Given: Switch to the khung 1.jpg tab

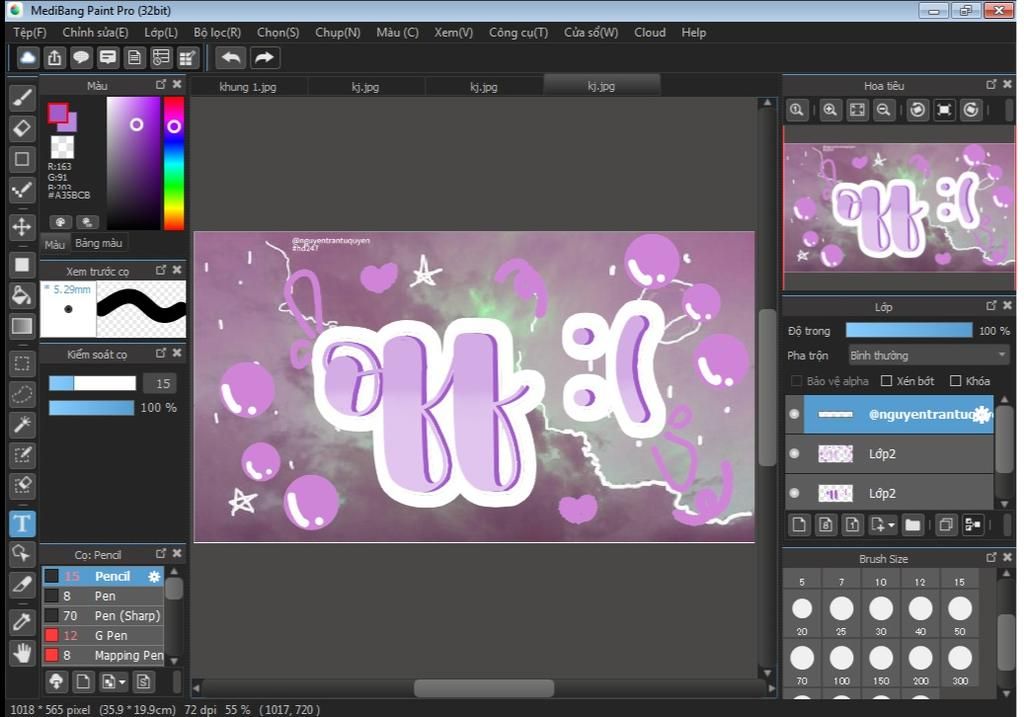Looking at the screenshot, I should pos(248,87).
